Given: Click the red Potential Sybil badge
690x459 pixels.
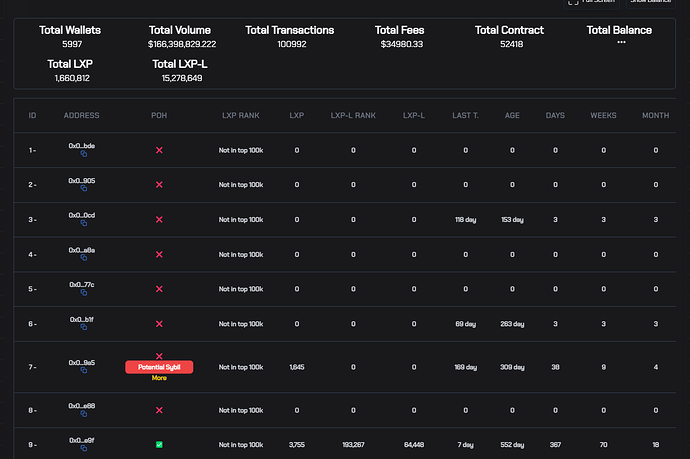Looking at the screenshot, I should point(159,367).
